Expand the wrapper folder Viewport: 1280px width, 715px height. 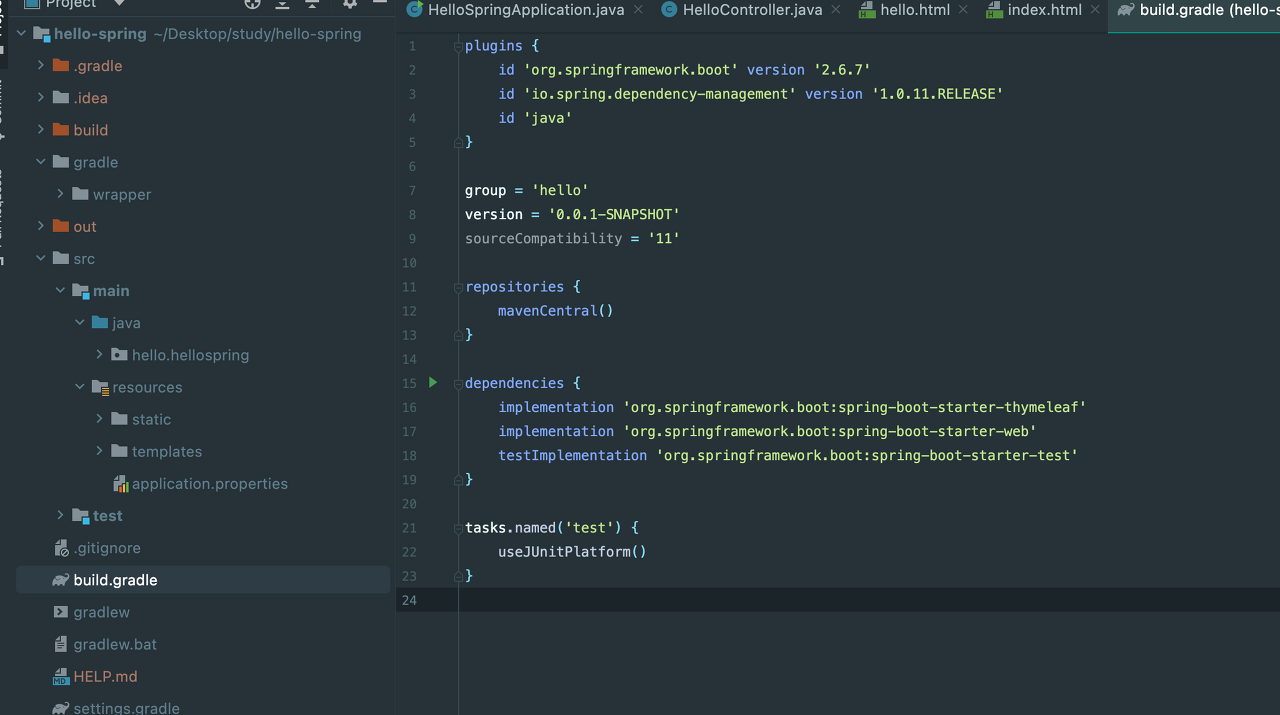pyautogui.click(x=59, y=194)
